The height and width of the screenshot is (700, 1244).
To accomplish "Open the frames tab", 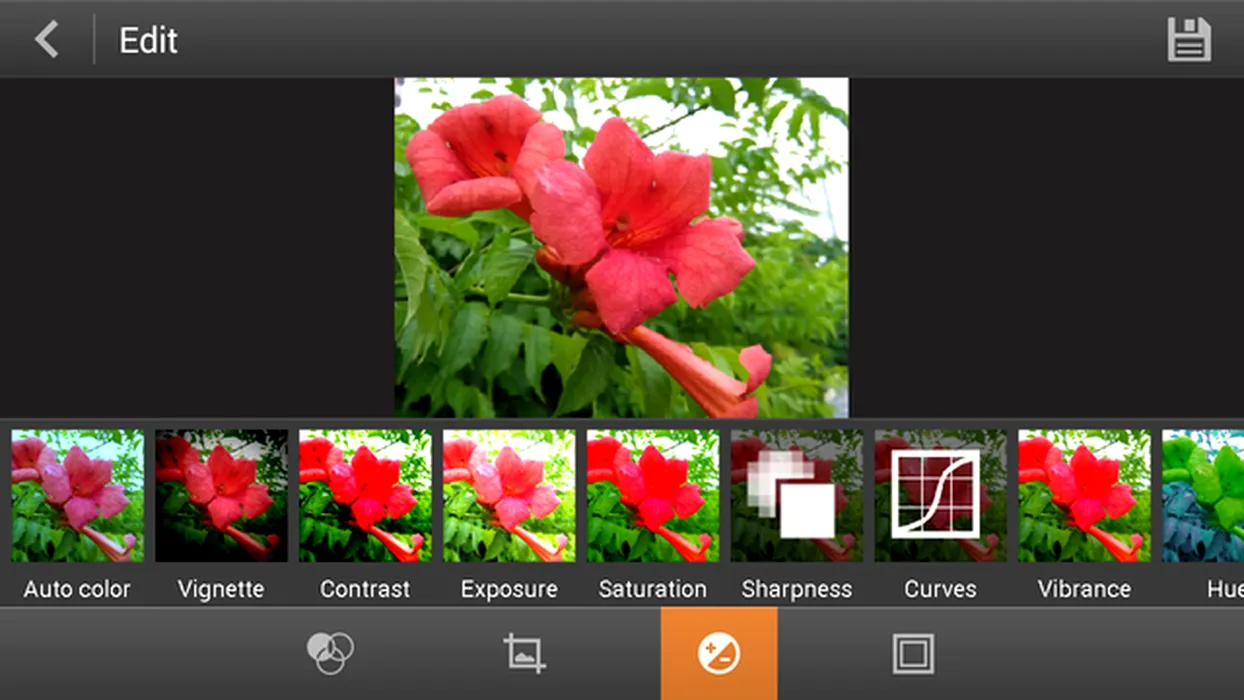I will coord(913,654).
